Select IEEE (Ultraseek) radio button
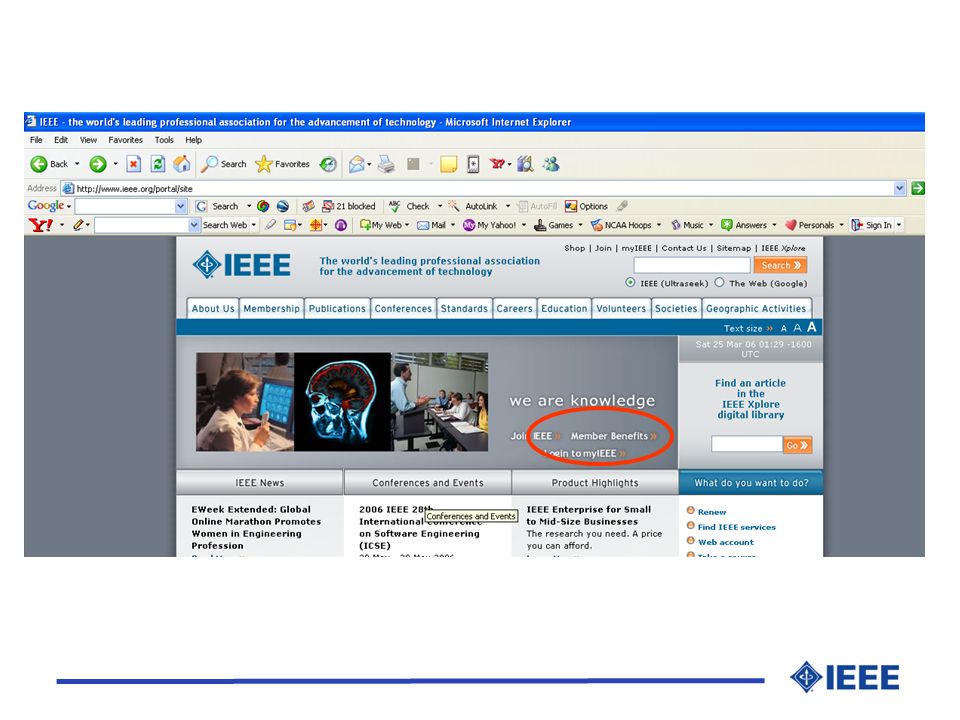The width and height of the screenshot is (960, 720). 630,283
